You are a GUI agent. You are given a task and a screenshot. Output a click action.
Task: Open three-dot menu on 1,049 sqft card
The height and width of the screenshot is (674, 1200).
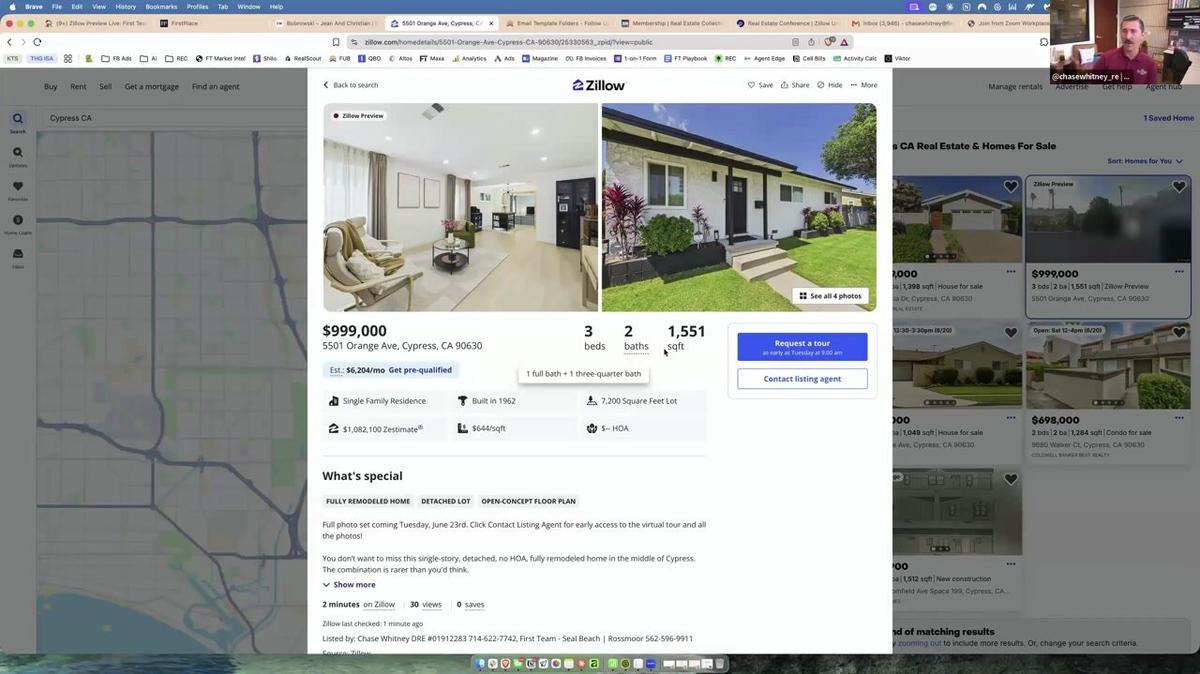(x=1011, y=419)
